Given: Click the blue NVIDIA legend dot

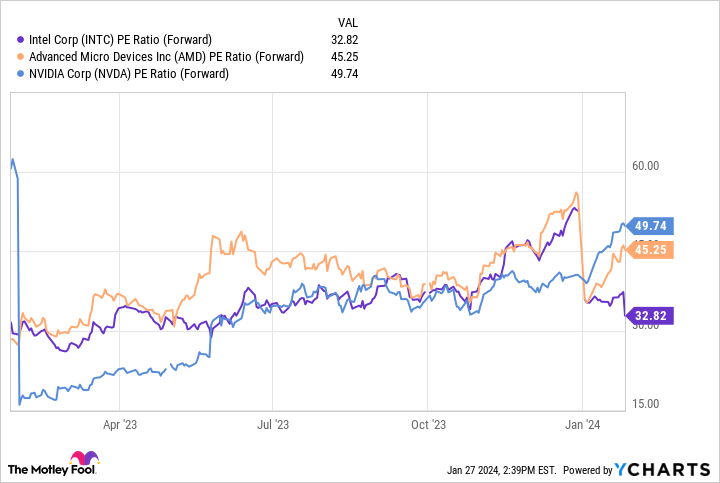Looking at the screenshot, I should point(20,73).
